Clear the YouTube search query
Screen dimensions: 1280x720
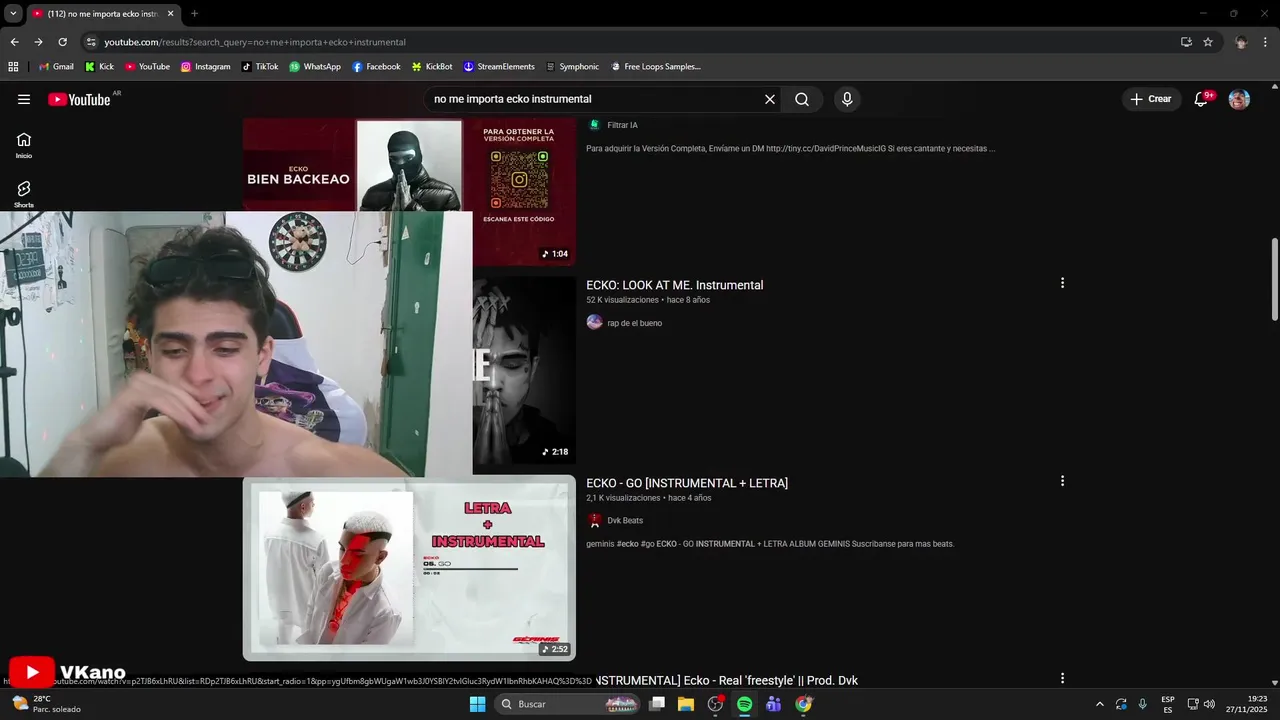[x=770, y=99]
